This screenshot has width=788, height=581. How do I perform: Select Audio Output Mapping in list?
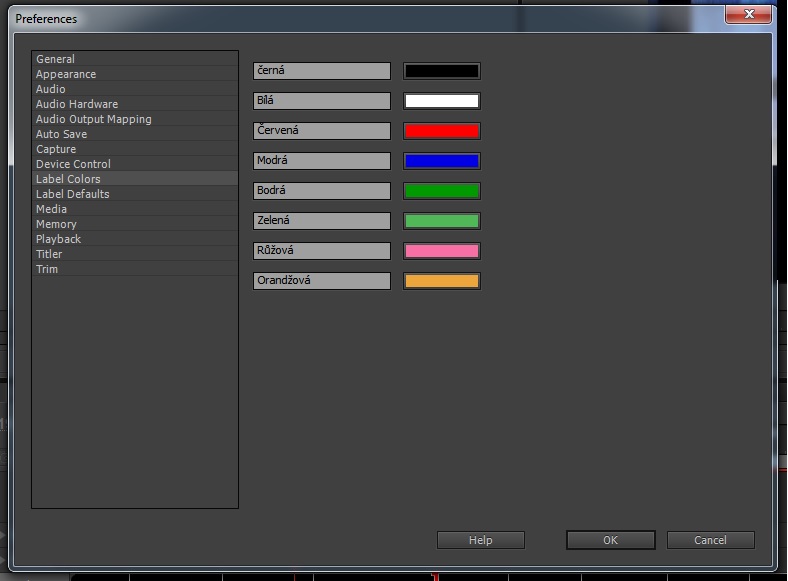135,119
